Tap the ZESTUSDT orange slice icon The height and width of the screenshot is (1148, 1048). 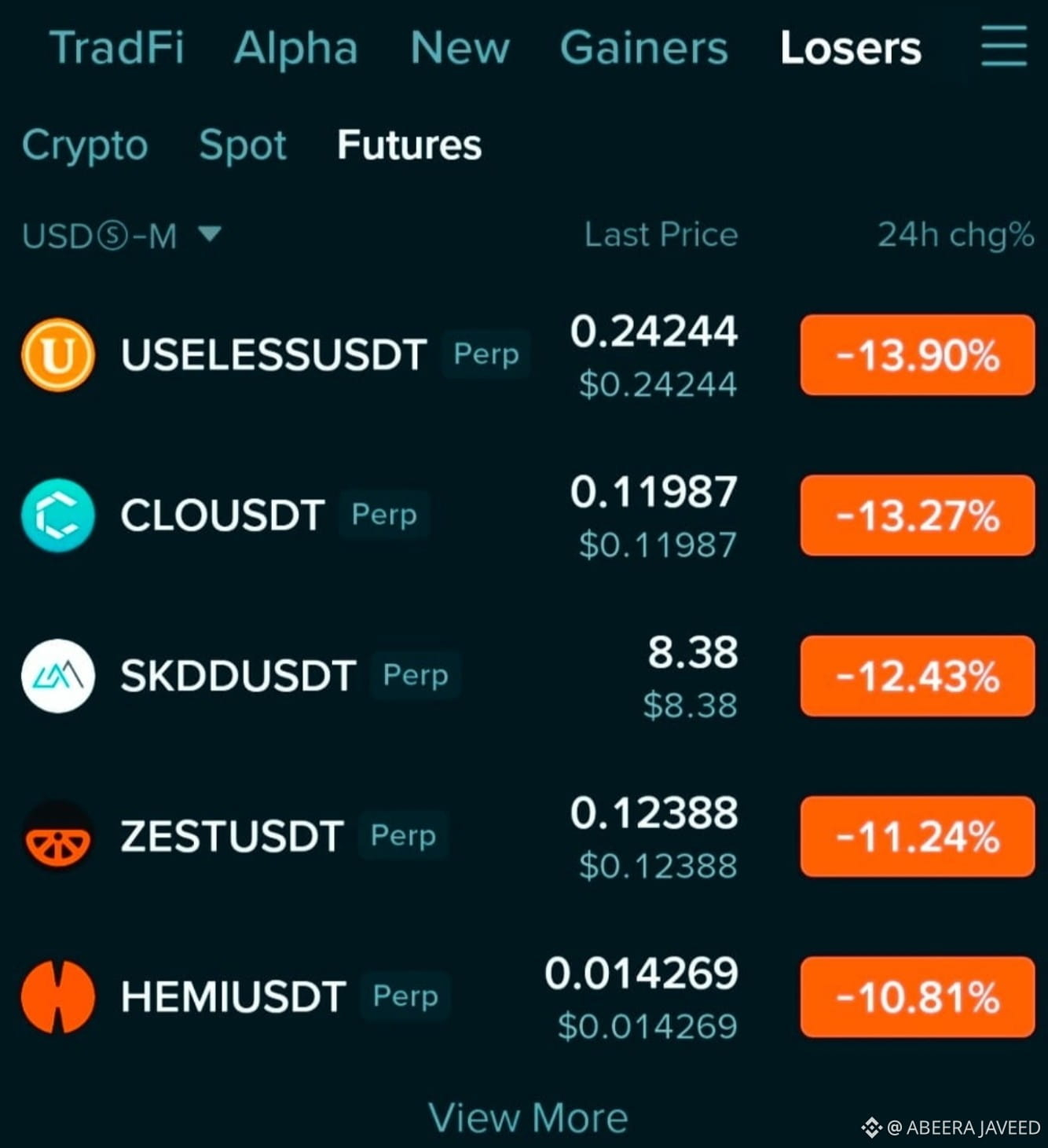(58, 836)
